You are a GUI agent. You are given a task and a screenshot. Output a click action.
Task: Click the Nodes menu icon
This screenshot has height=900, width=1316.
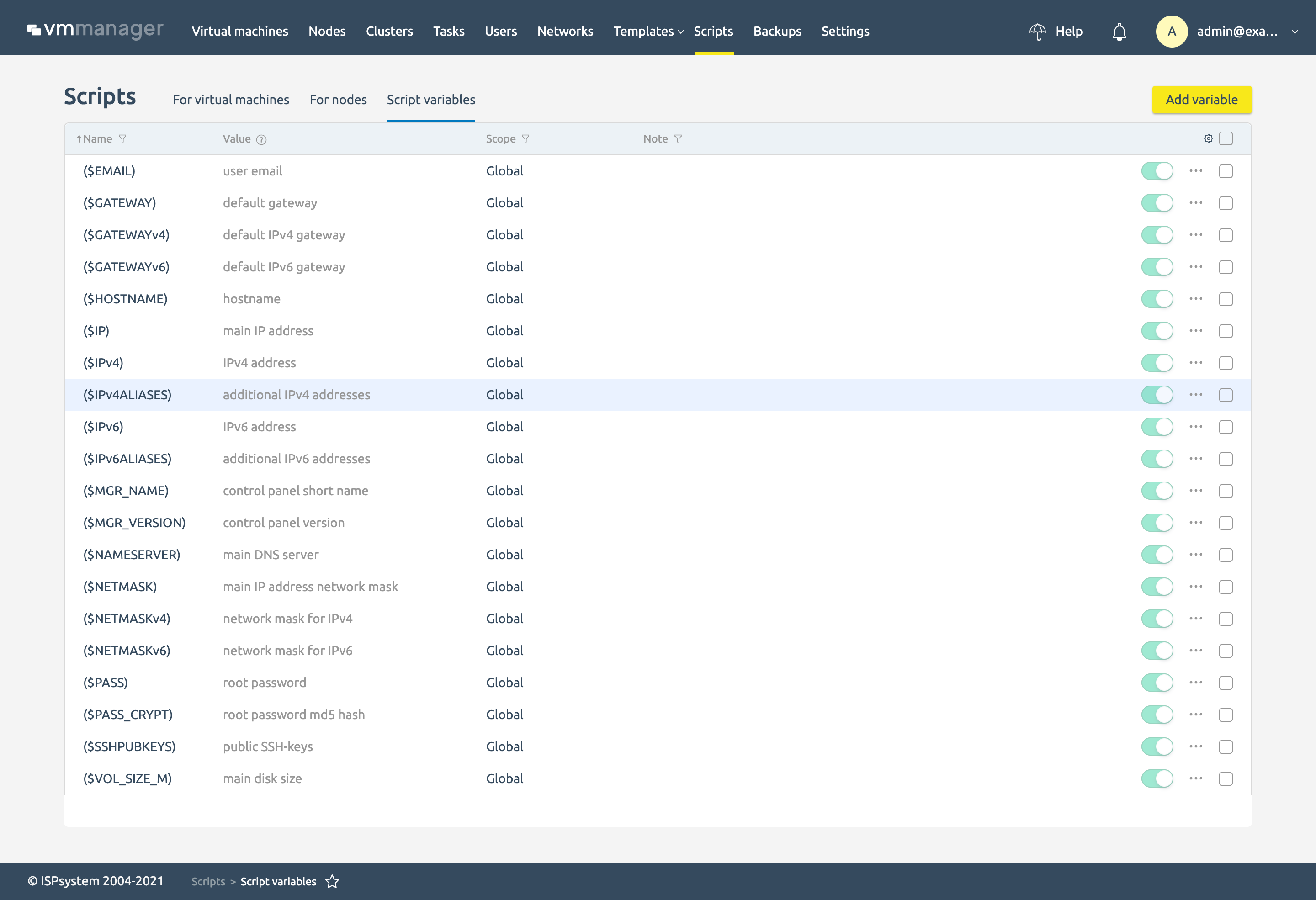[327, 31]
